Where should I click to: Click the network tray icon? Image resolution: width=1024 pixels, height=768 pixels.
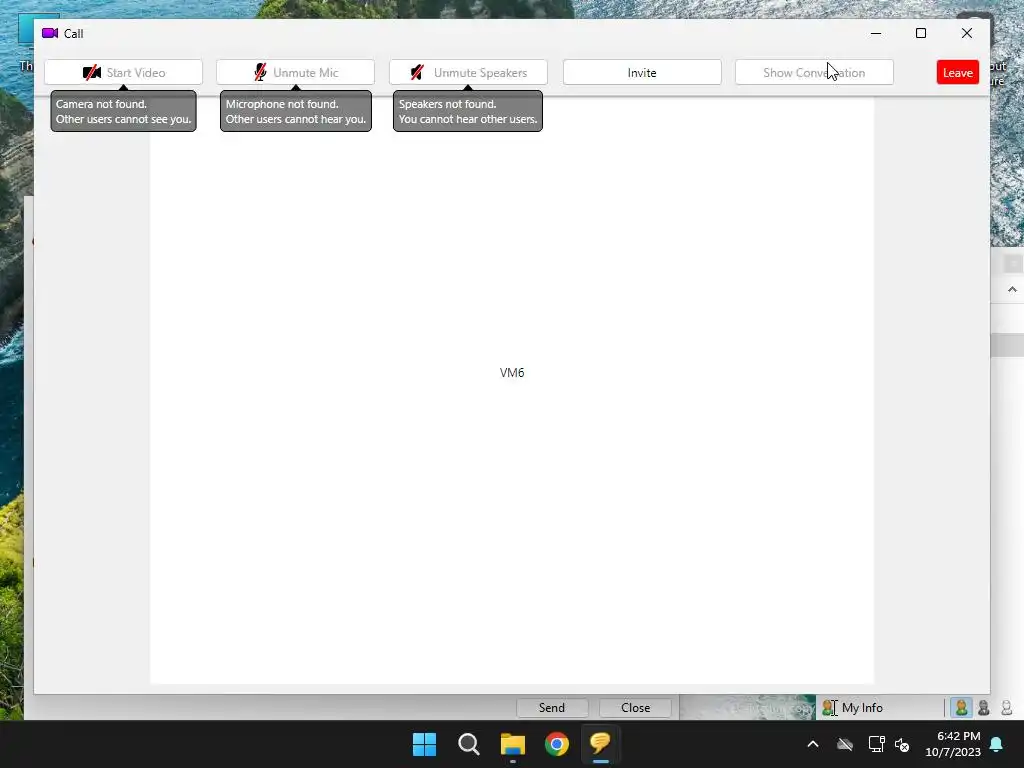point(876,744)
